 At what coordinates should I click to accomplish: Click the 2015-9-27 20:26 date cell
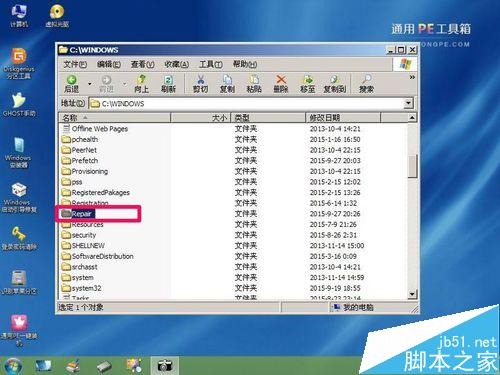335,214
